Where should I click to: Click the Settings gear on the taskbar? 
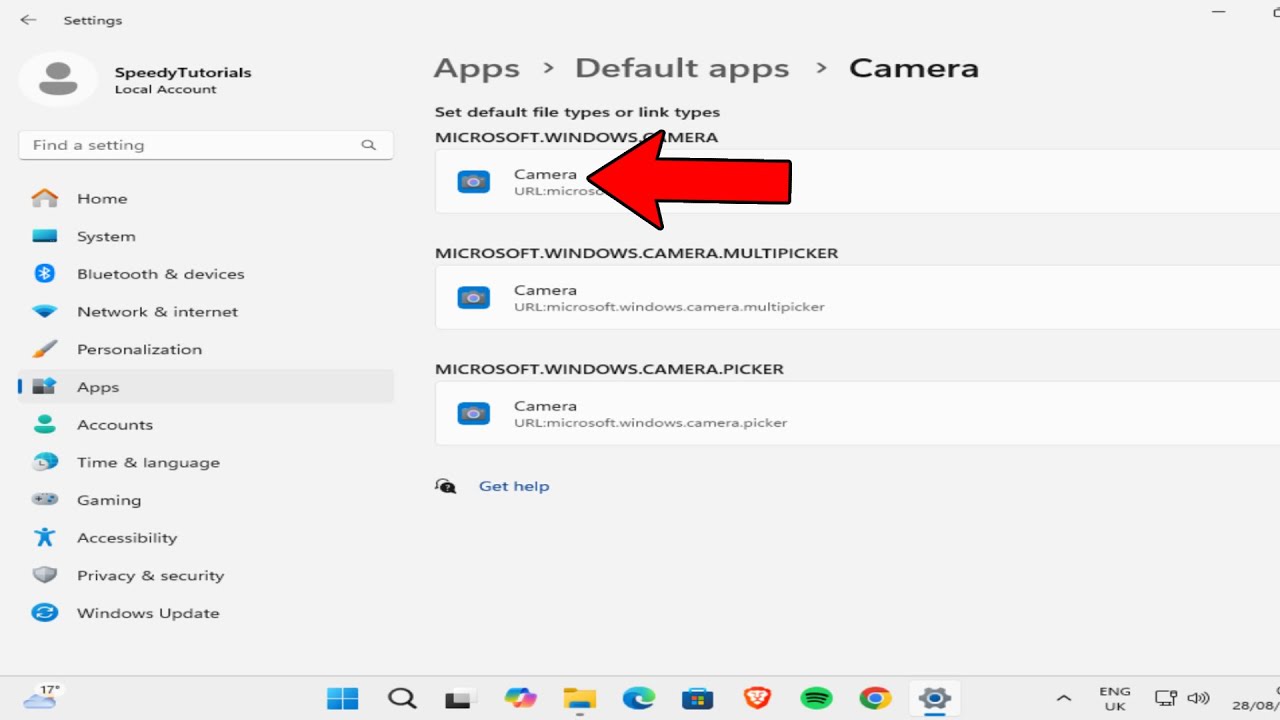tap(934, 698)
